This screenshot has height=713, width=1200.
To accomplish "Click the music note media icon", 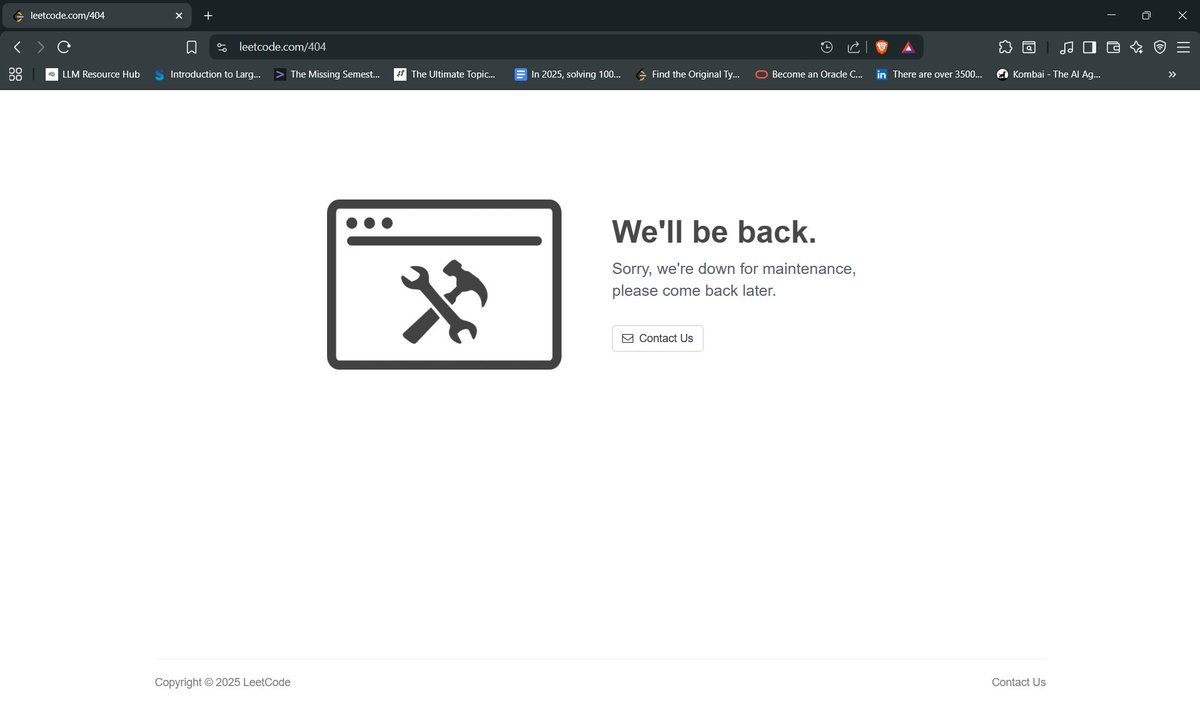I will pos(1067,47).
